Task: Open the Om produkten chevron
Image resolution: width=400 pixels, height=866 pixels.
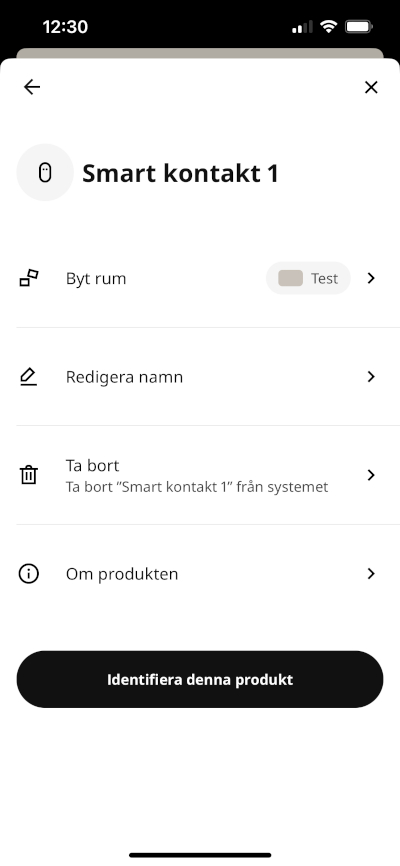Action: tap(371, 574)
